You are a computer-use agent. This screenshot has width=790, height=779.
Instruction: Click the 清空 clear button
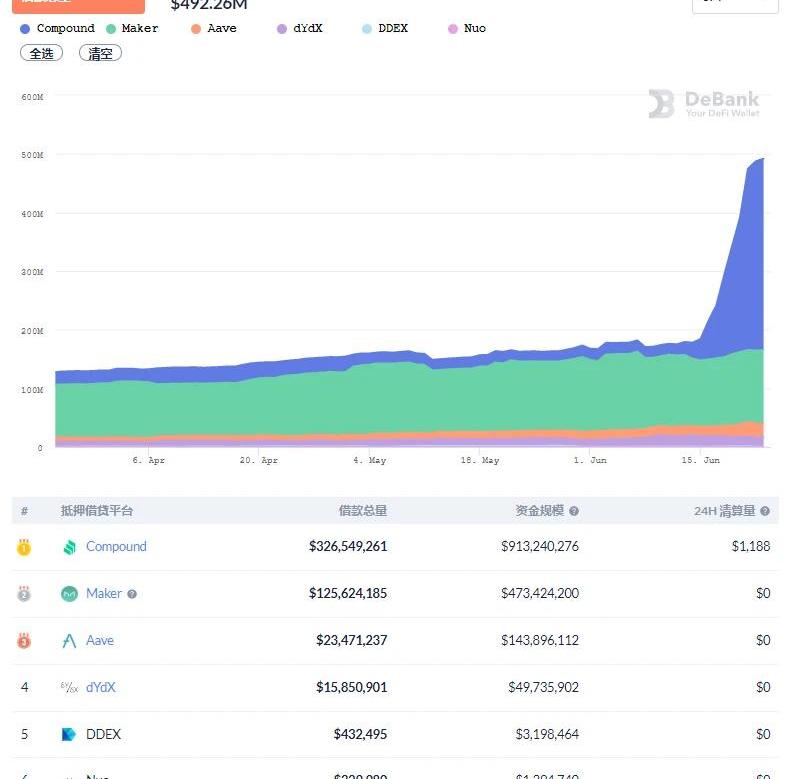(100, 53)
